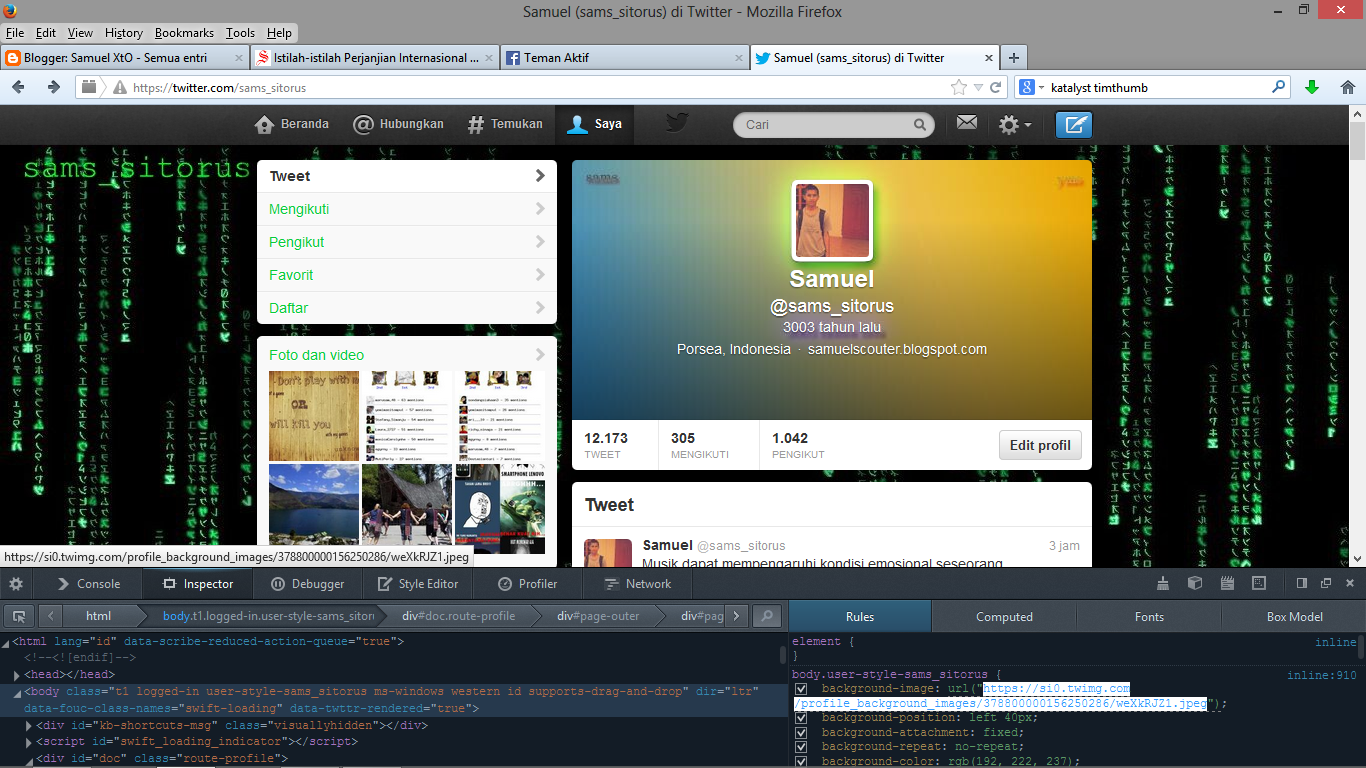Viewport: 1366px width, 768px height.
Task: Click the magnifier in Twitter Cari box
Action: click(x=920, y=125)
